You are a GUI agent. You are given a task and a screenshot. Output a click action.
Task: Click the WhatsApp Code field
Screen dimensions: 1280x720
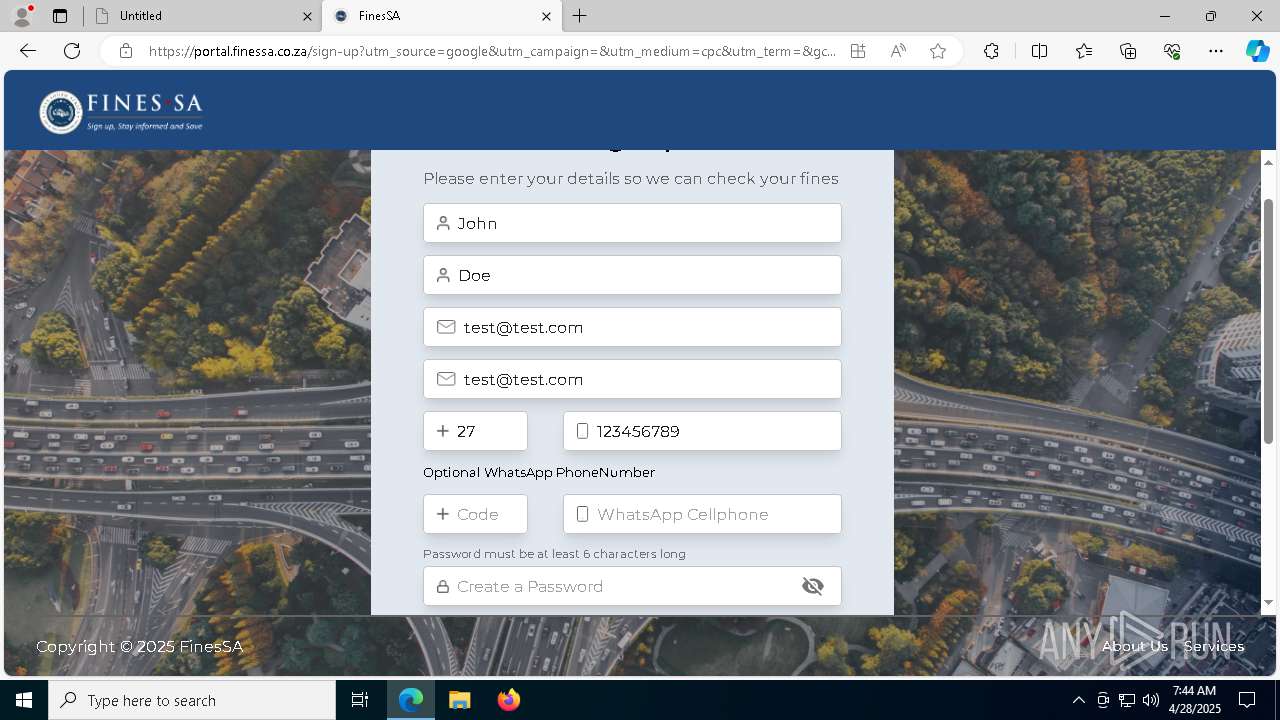[475, 514]
